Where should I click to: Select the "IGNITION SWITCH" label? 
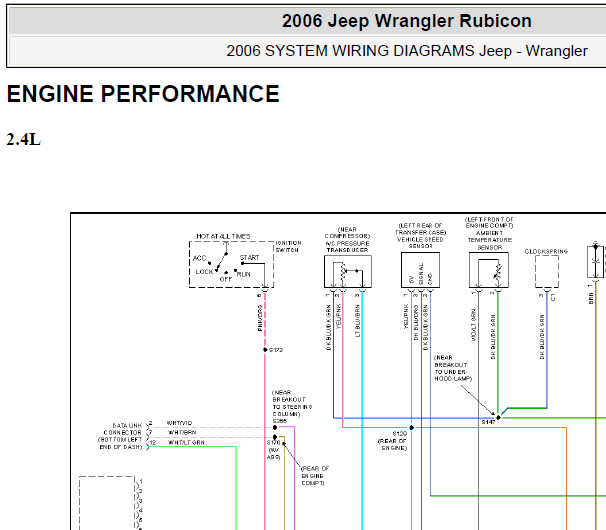288,247
